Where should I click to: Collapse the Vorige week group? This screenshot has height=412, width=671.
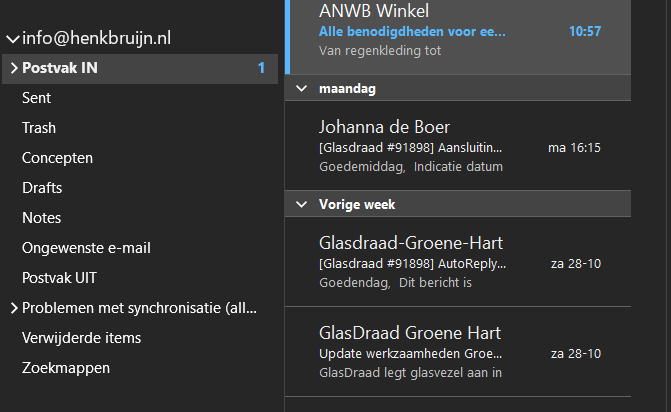tap(302, 205)
